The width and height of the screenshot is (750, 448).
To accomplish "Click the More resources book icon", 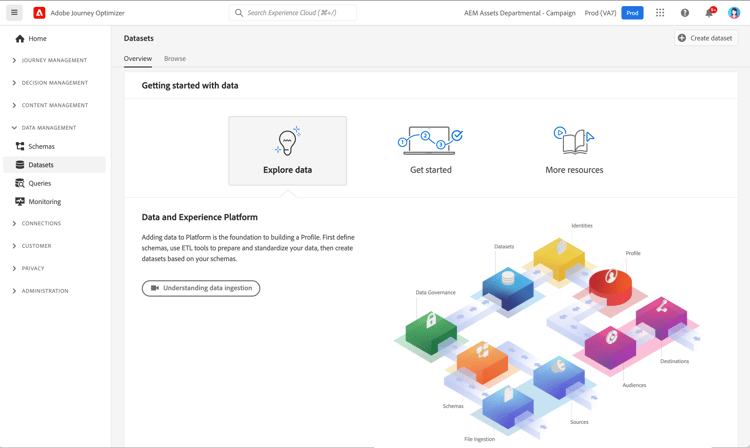I will (x=574, y=141).
